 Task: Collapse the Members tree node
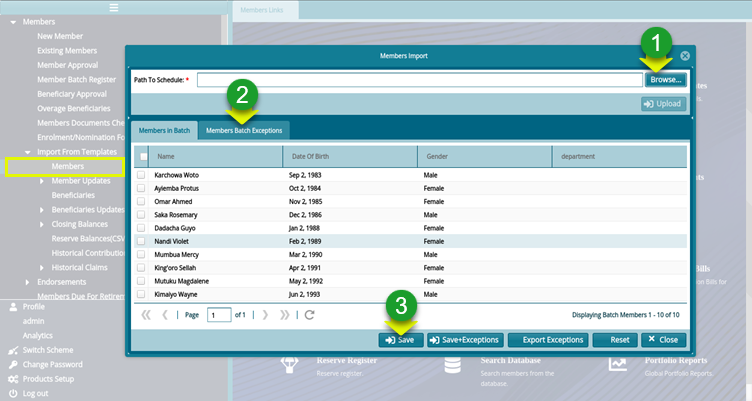coord(13,22)
